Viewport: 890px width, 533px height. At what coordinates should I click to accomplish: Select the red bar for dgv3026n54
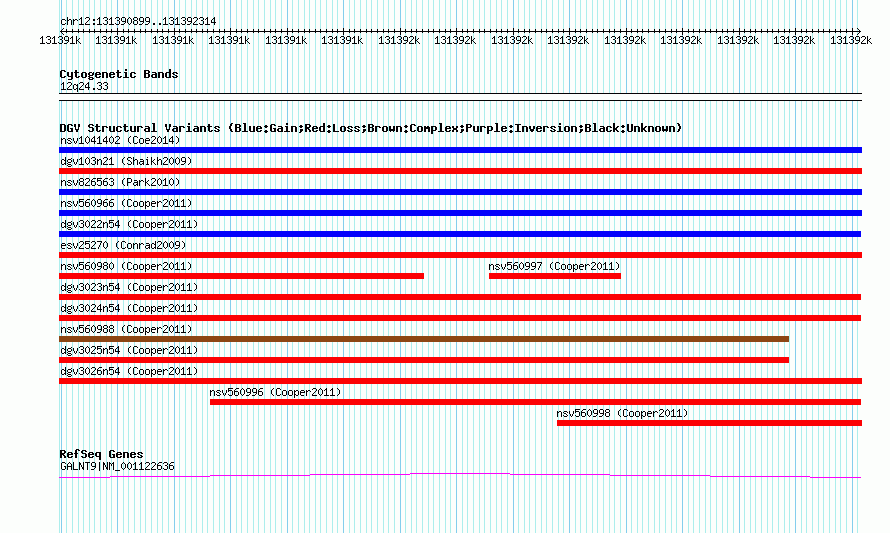[460, 381]
